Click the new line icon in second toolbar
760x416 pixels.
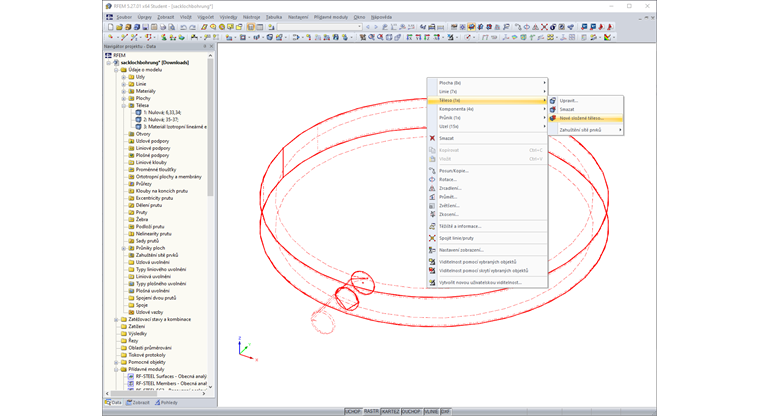[124, 37]
